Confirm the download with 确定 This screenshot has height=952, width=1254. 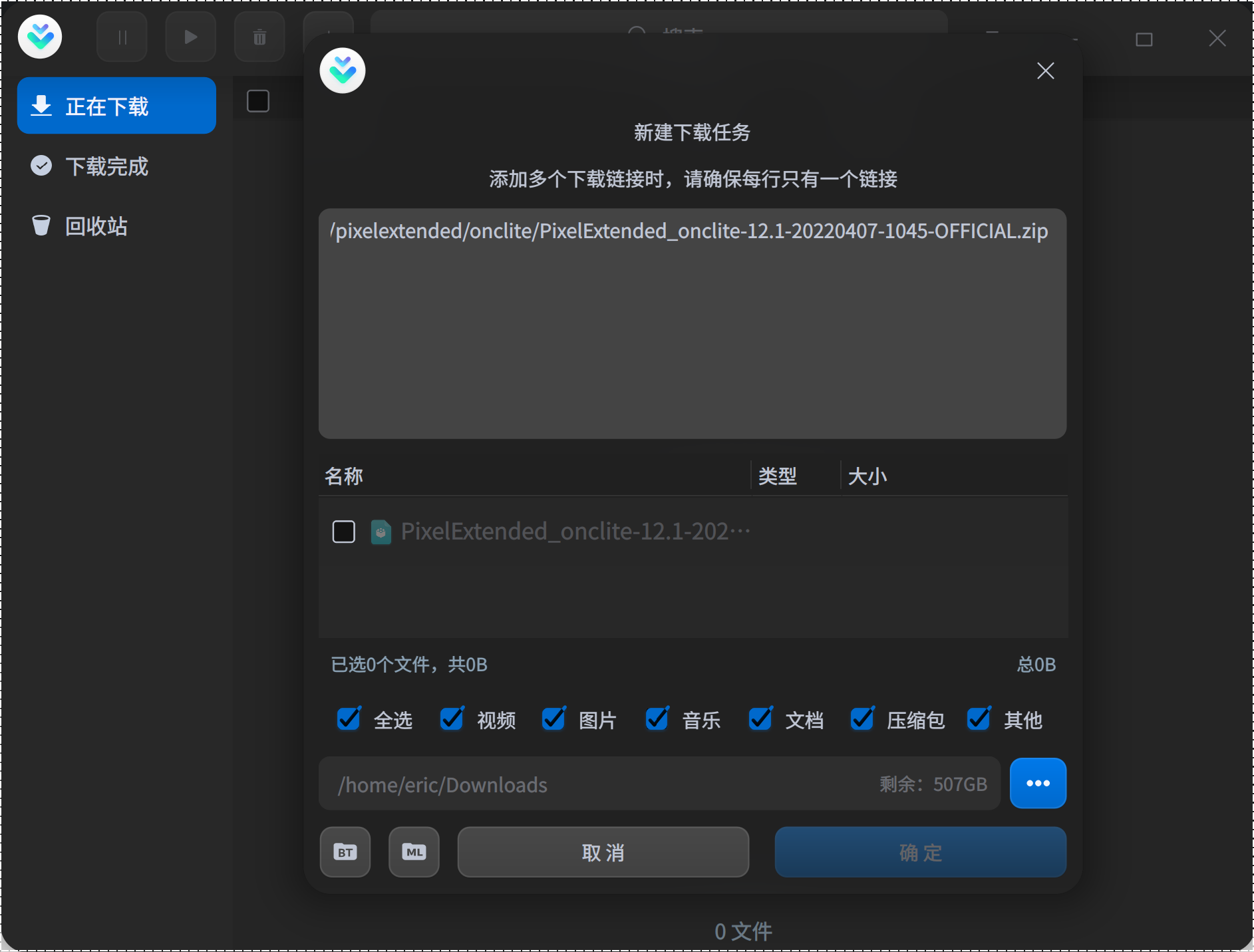point(920,852)
